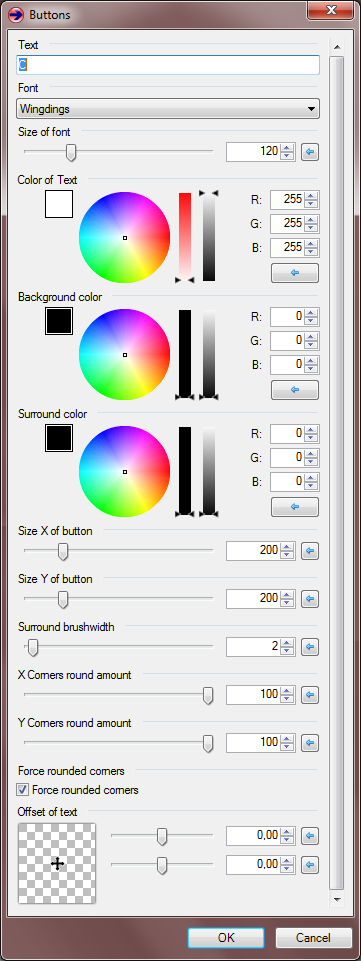Click the Size of font slider handle

(71, 152)
